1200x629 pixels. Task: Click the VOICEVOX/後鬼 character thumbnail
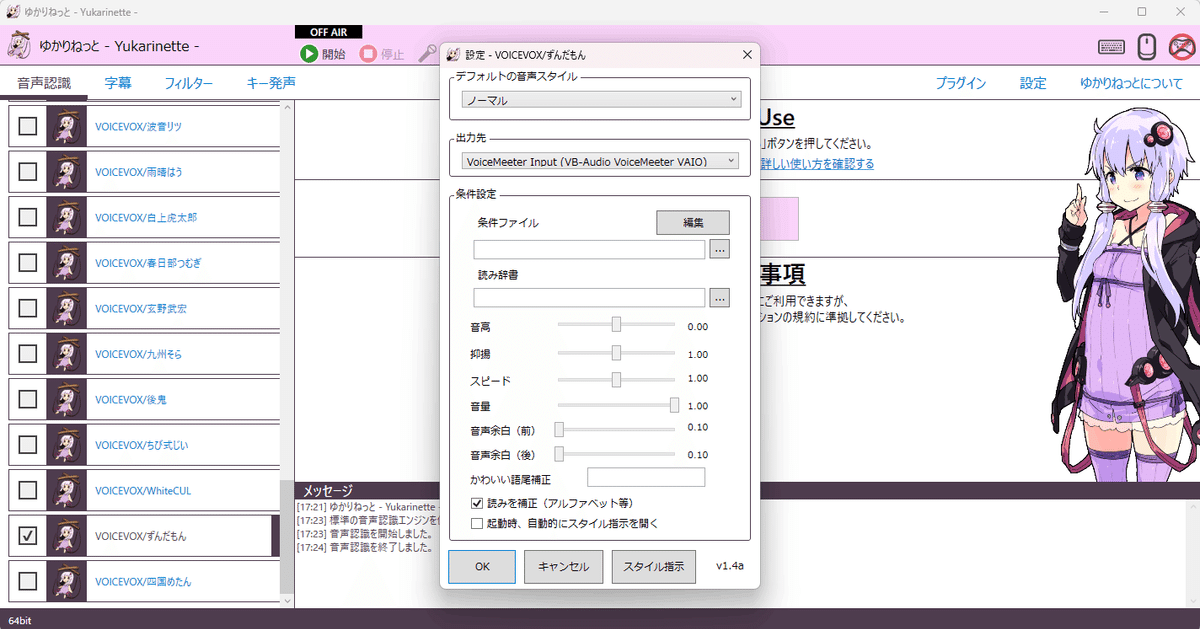(x=67, y=399)
